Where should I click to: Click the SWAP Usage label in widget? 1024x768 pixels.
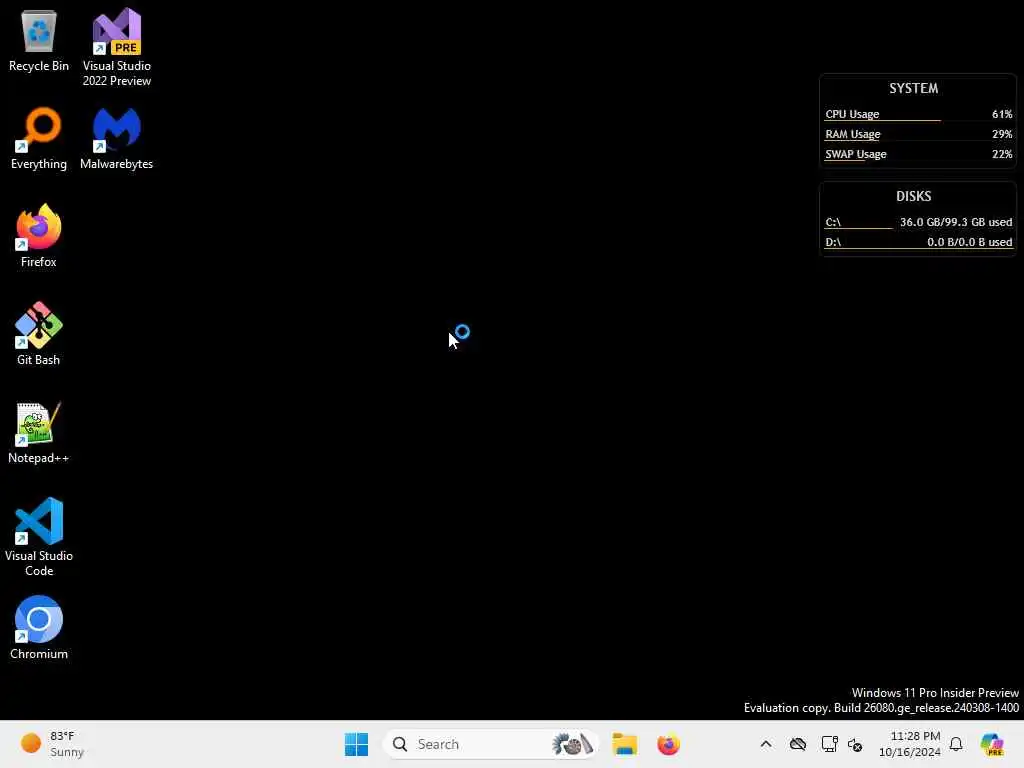pyautogui.click(x=856, y=154)
